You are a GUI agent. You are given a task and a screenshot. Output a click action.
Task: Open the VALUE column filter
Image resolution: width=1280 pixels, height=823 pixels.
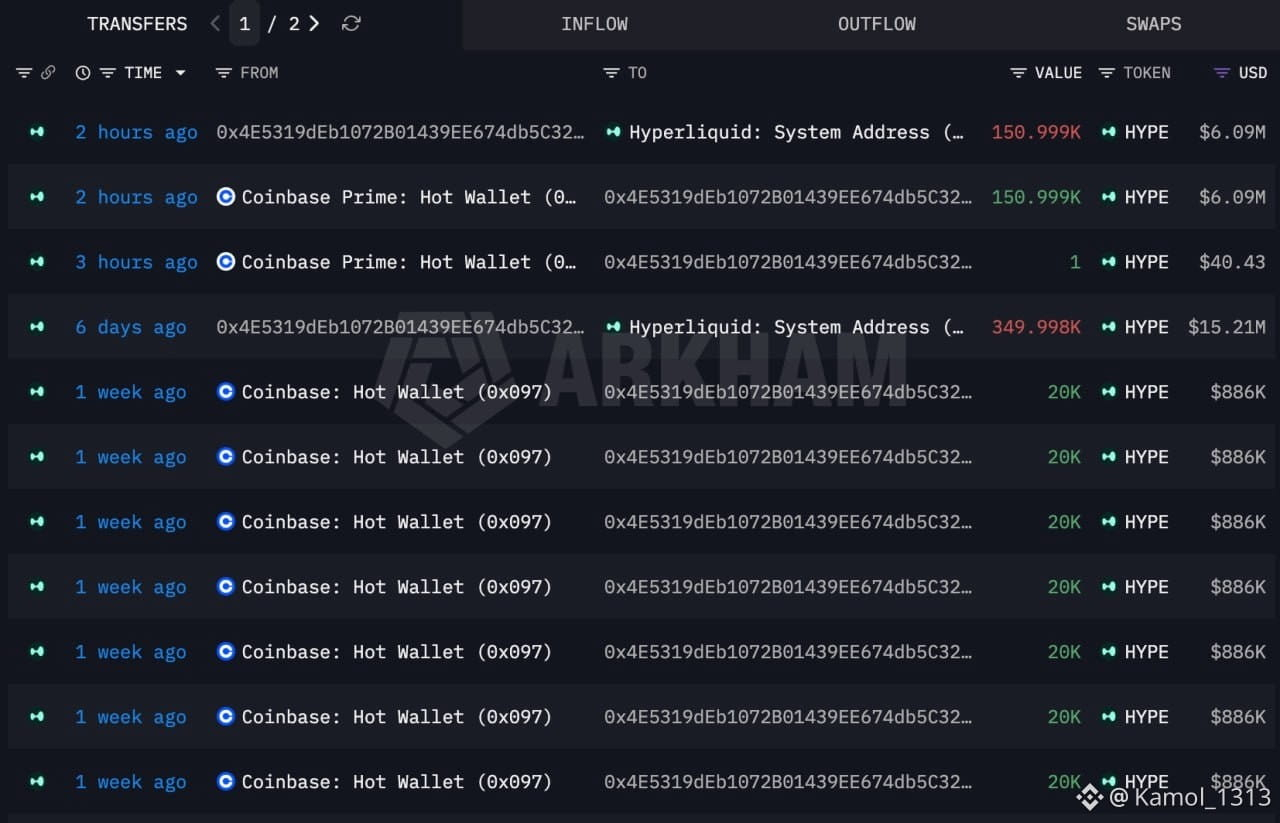(1019, 73)
